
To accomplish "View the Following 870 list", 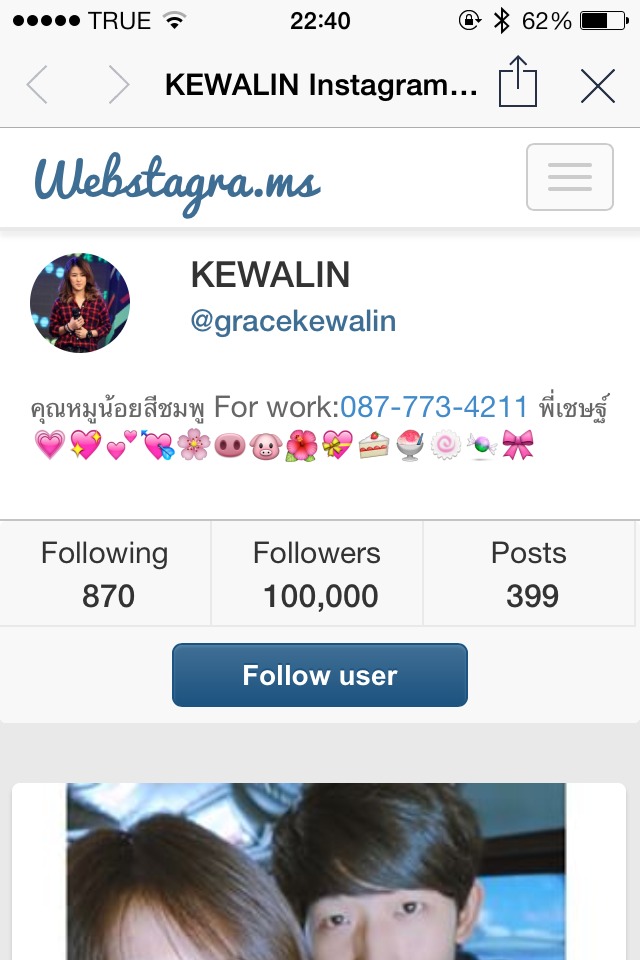I will tap(105, 573).
